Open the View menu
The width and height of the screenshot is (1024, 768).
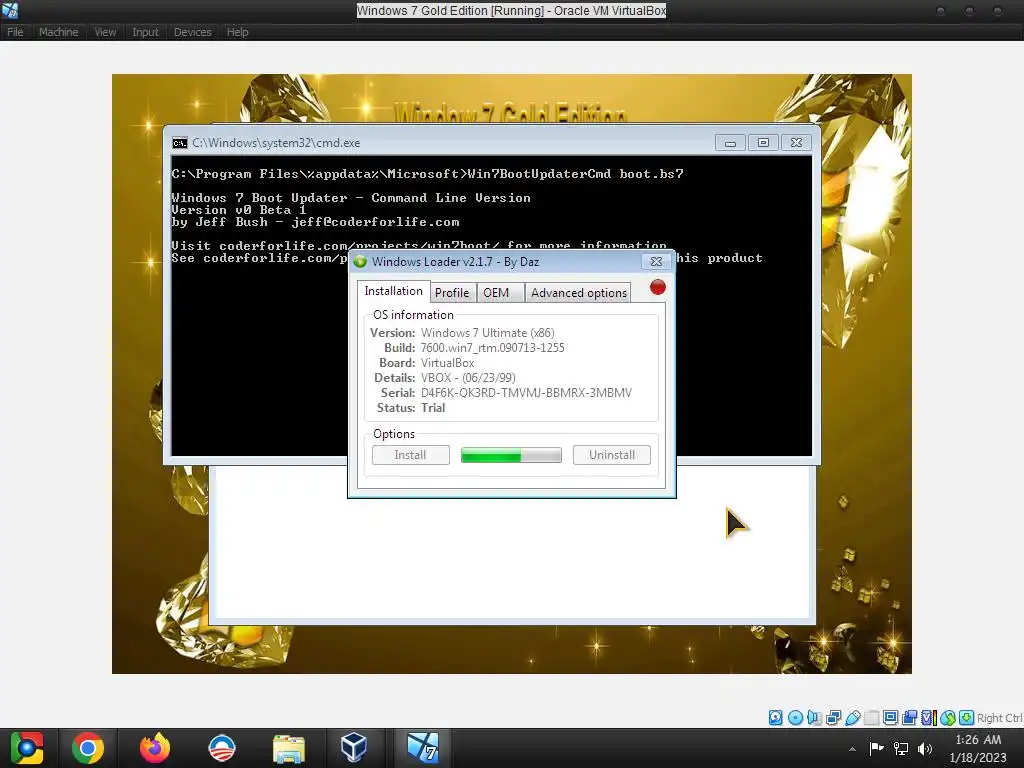tap(105, 32)
